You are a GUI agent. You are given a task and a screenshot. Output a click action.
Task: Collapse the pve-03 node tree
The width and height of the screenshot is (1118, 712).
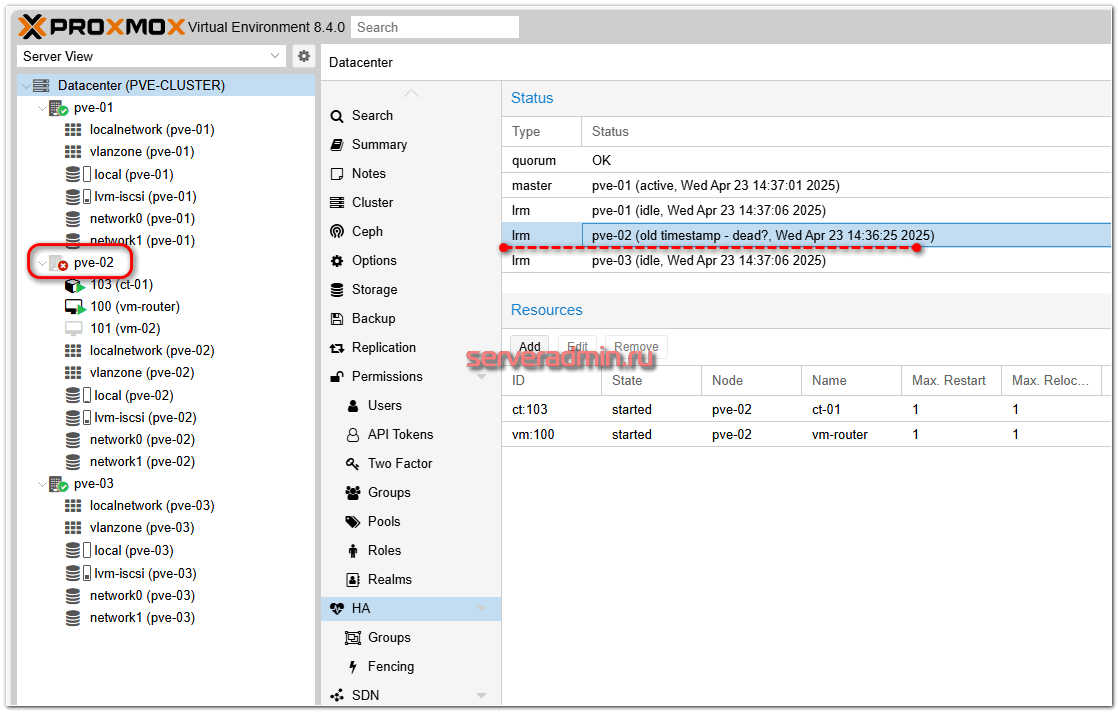pyautogui.click(x=41, y=484)
